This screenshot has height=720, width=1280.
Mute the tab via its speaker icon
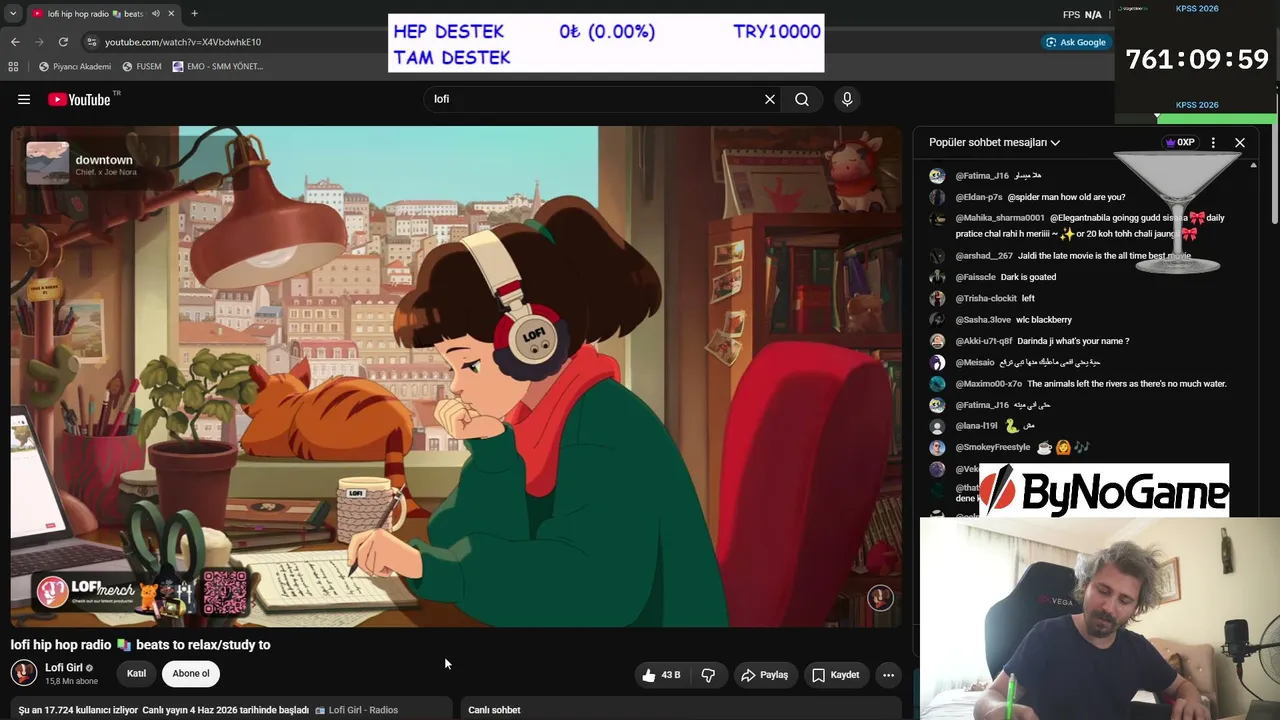pyautogui.click(x=155, y=14)
